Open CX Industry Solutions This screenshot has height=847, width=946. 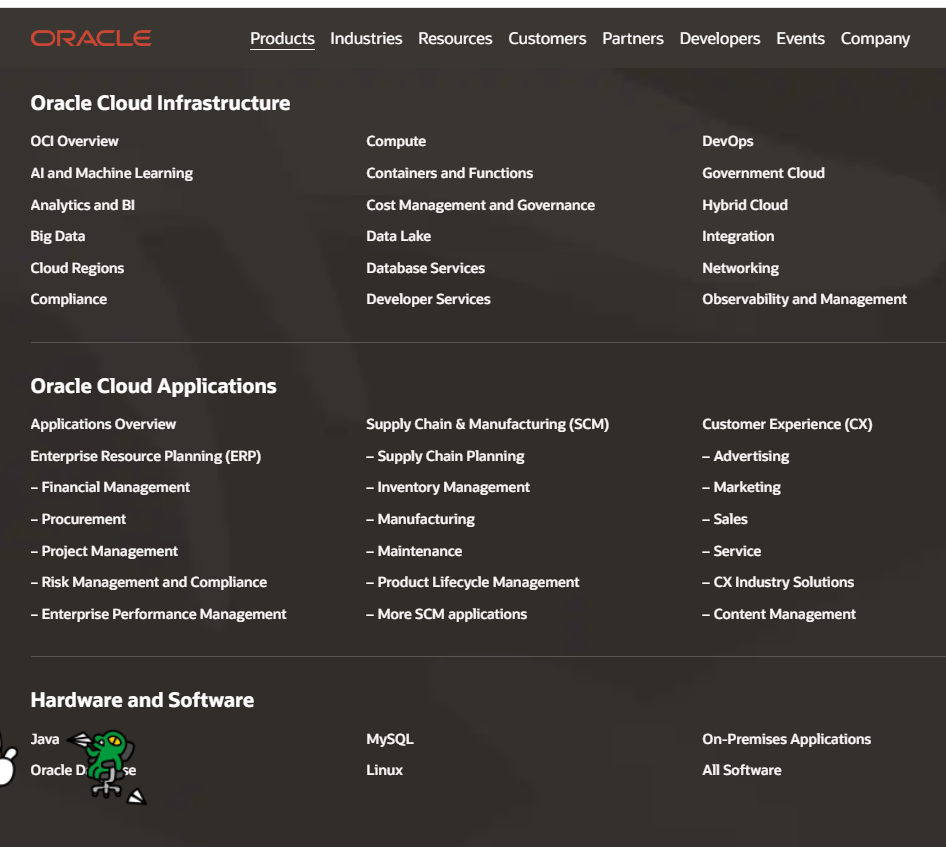pyautogui.click(x=778, y=582)
